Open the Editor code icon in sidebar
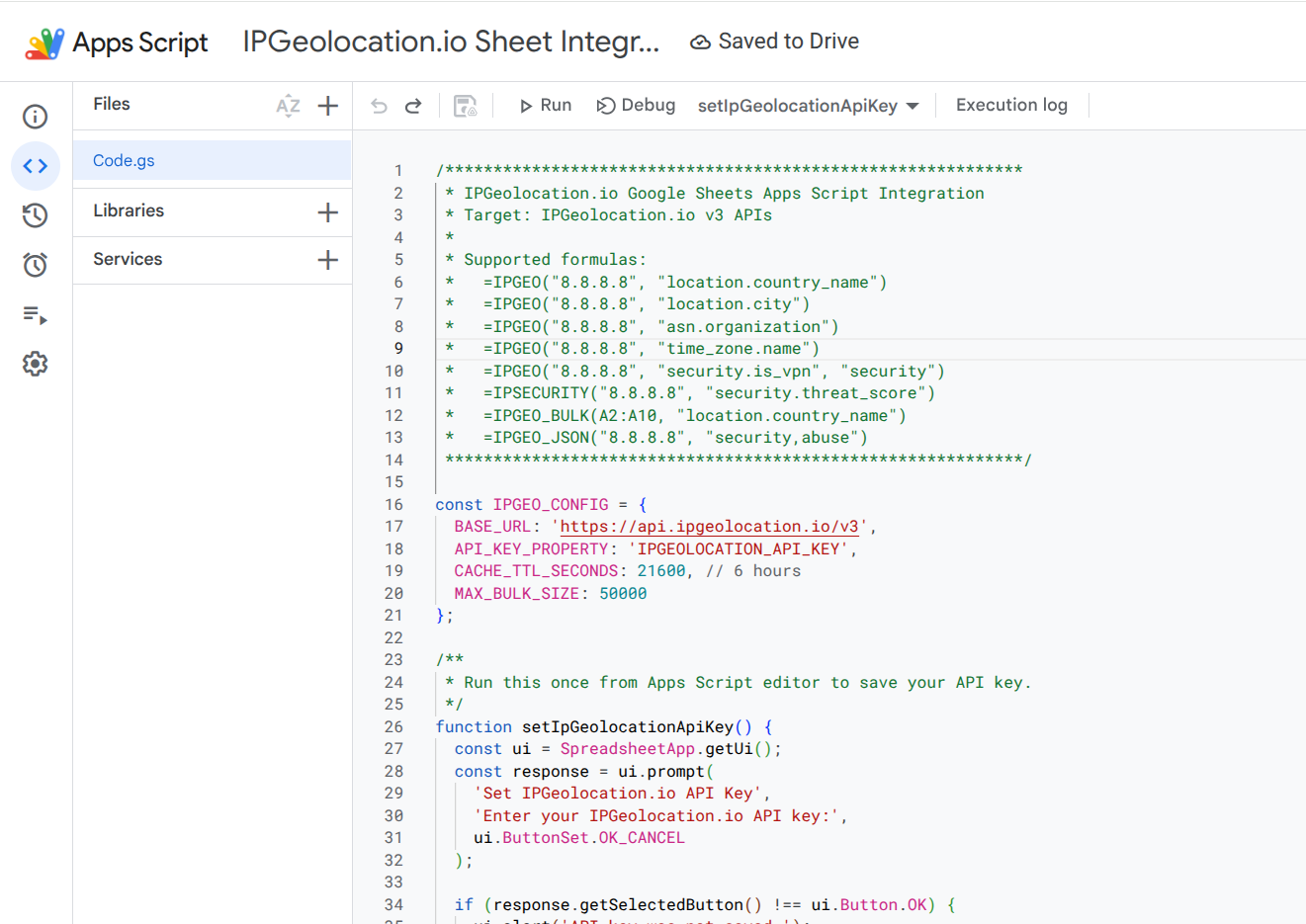The width and height of the screenshot is (1306, 924). [x=36, y=166]
